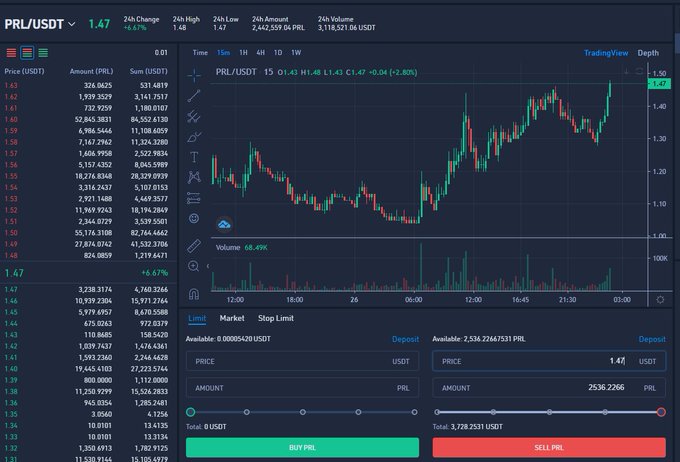Focus the buy AMOUNT input field
The height and width of the screenshot is (462, 680).
(x=302, y=388)
